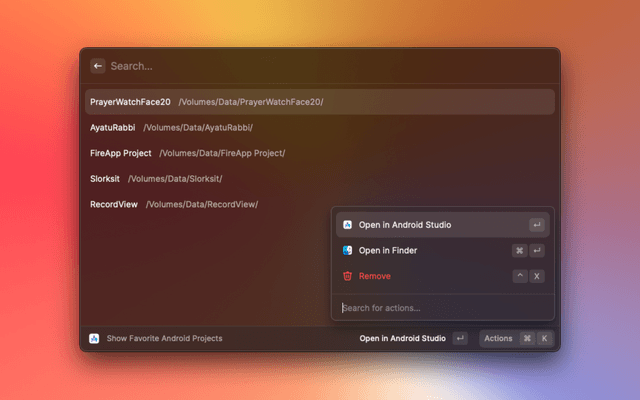
Task: Click the Show Favorite Android Projects label
Action: pyautogui.click(x=164, y=338)
